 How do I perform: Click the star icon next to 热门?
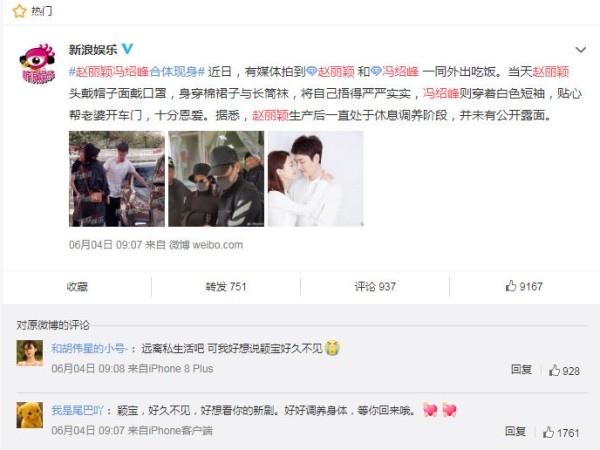tap(19, 11)
